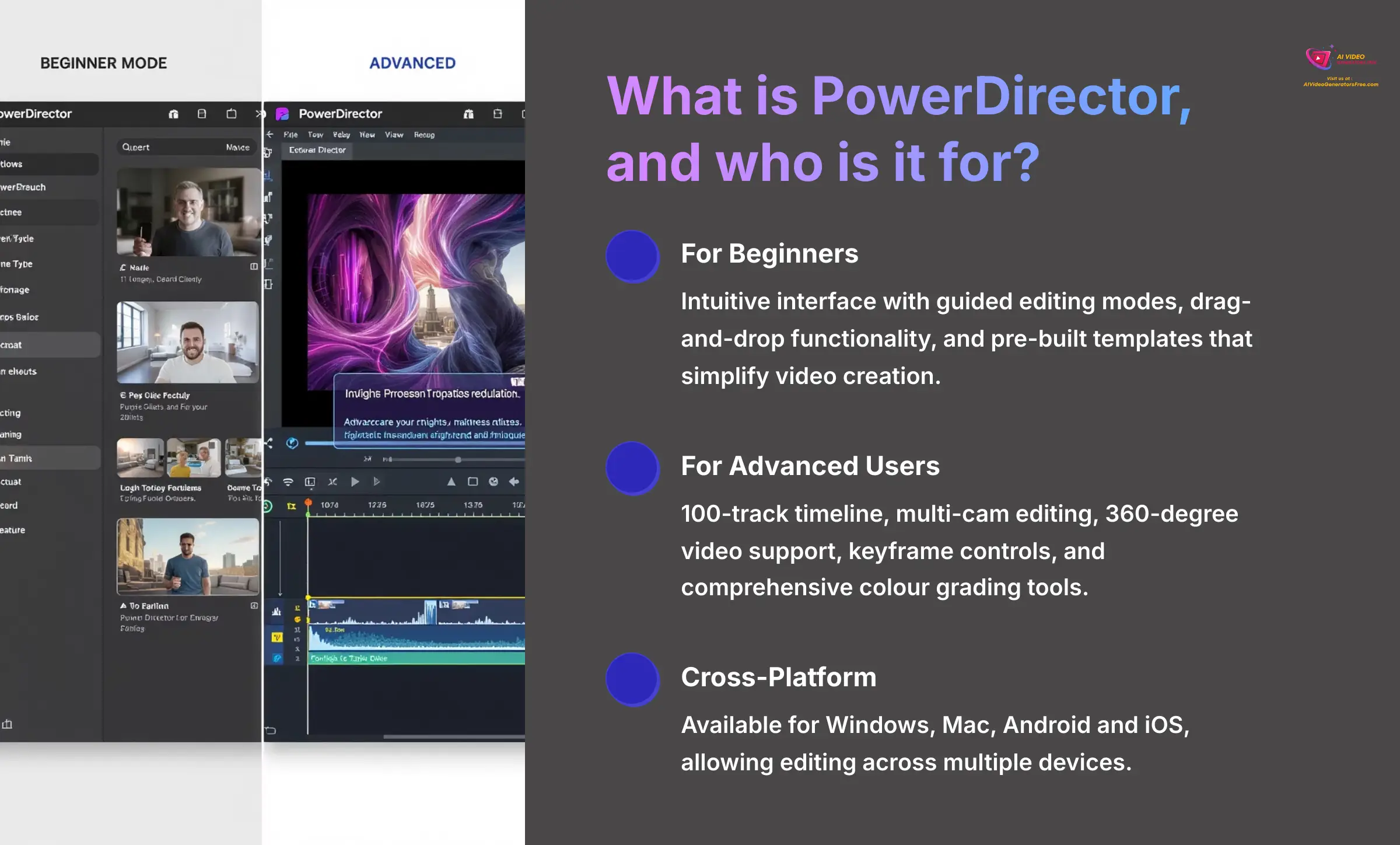Toggle the yellow V track icon in the timeline
The height and width of the screenshot is (845, 1400).
click(x=277, y=637)
